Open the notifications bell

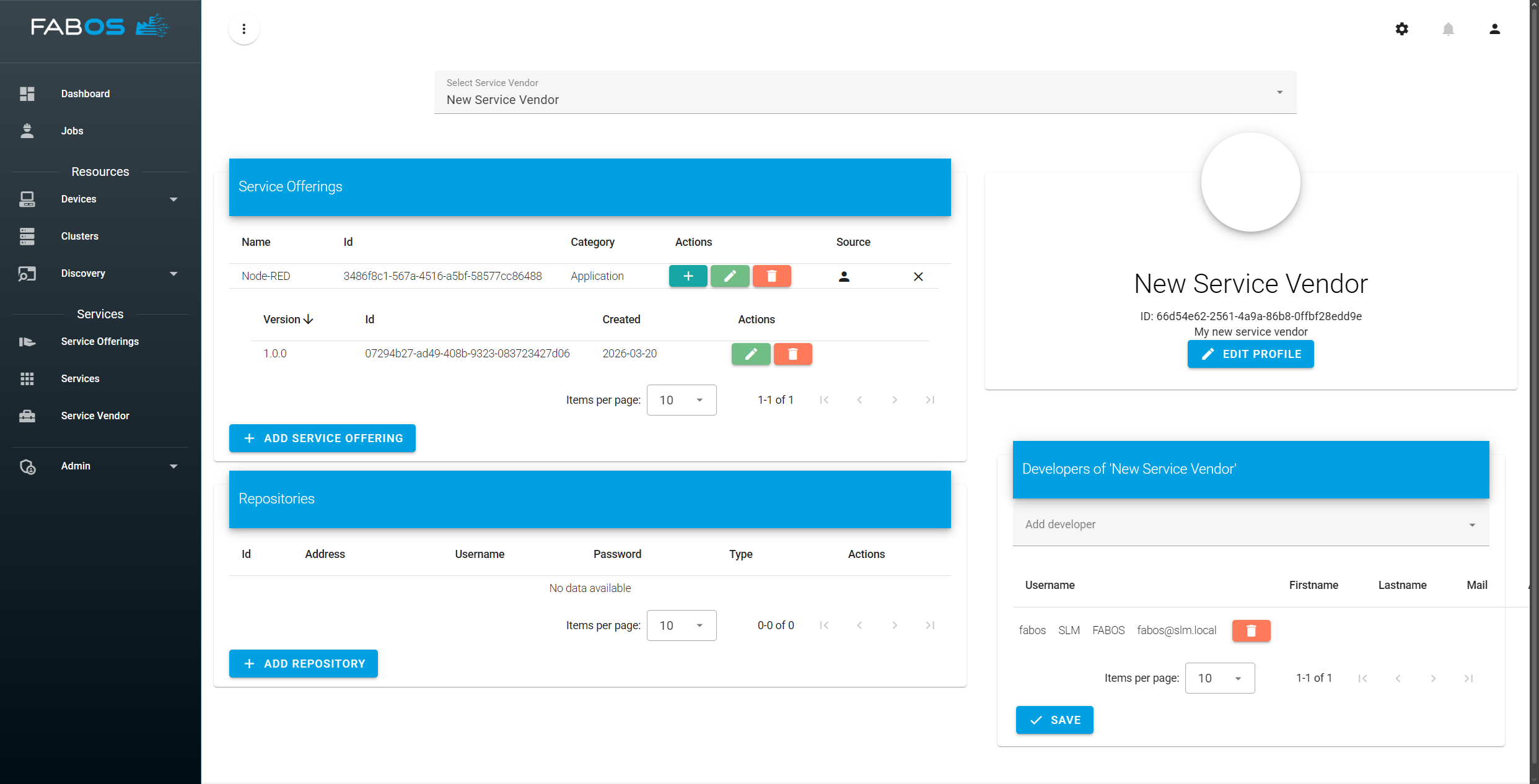click(1448, 29)
